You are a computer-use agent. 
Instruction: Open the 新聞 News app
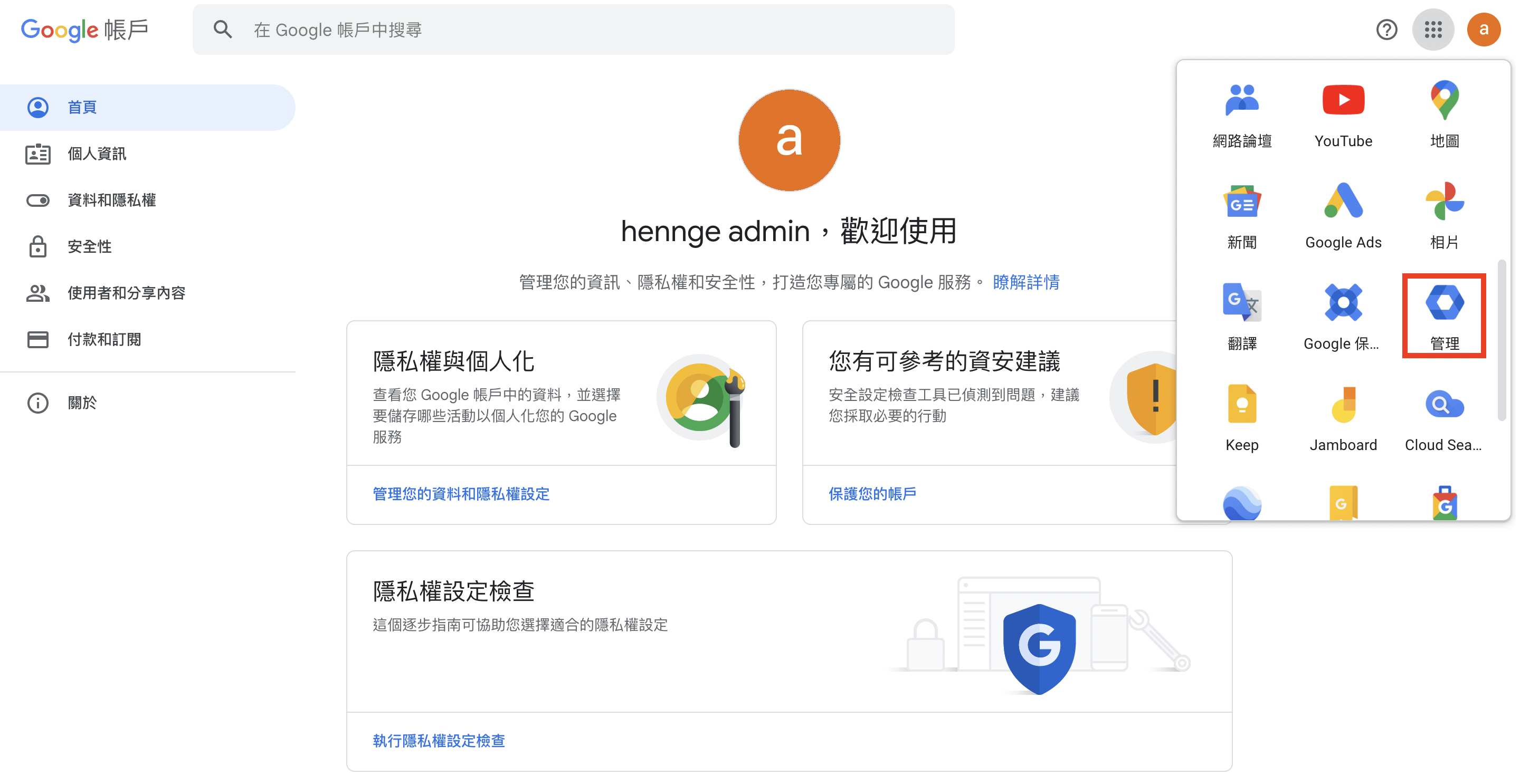point(1241,217)
